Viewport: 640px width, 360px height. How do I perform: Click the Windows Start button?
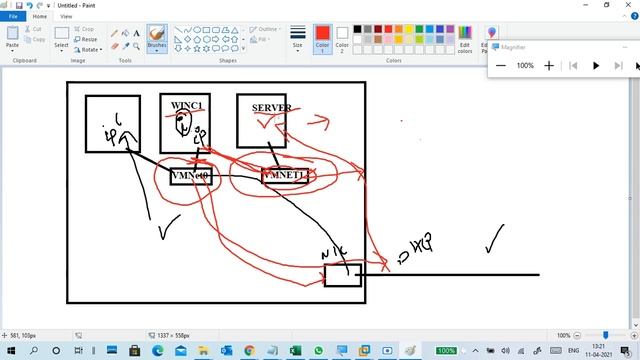pos(11,351)
